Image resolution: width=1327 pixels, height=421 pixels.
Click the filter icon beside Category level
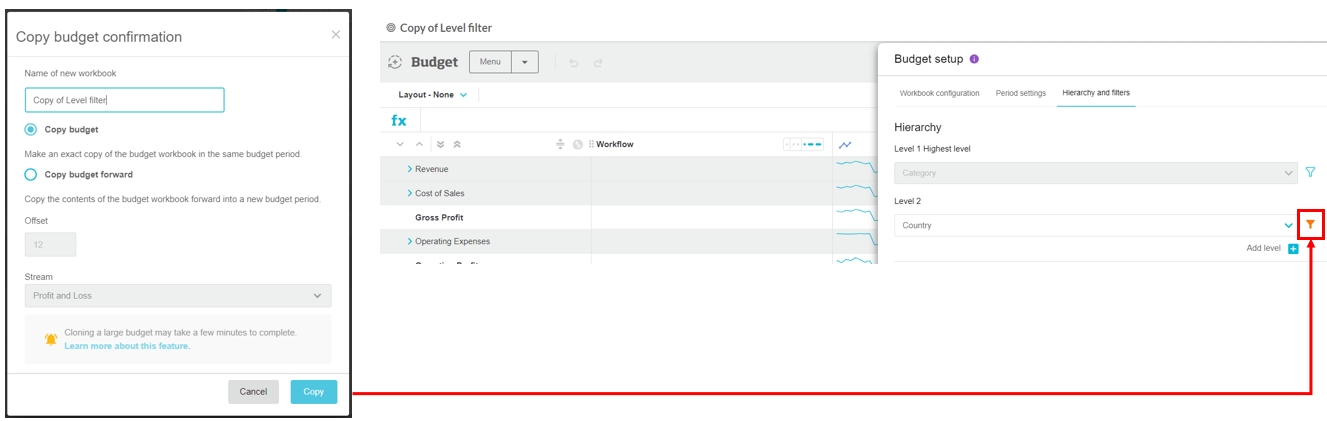[1310, 173]
